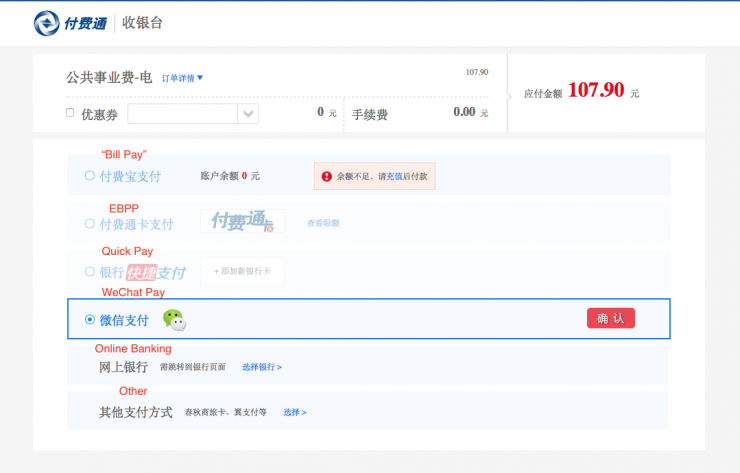This screenshot has width=740, height=473.
Task: Click the 银行快捷支付 option label
Action: [143, 272]
